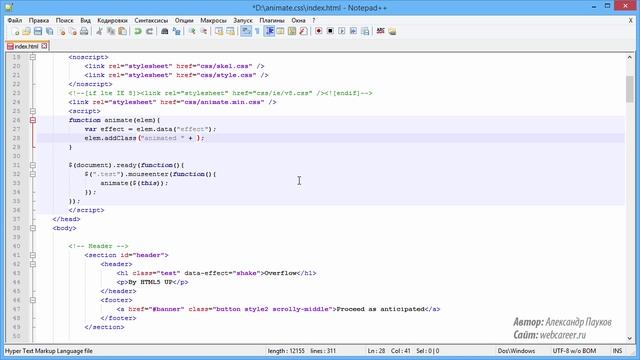Save the document with the Save icon
The height and width of the screenshot is (360, 640).
[x=38, y=31]
